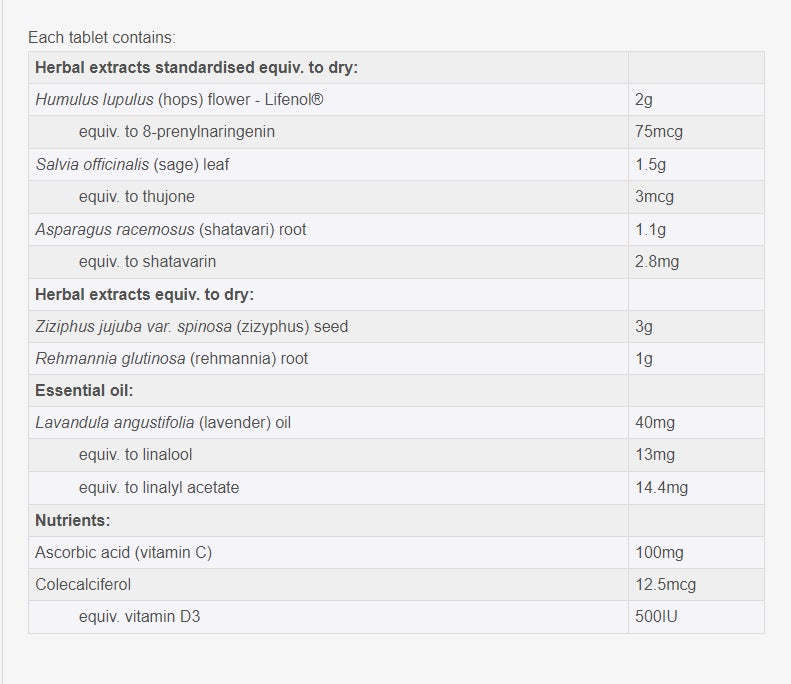Click the 75mcg amount value
Viewport: 791px width, 684px height.
[x=659, y=132]
